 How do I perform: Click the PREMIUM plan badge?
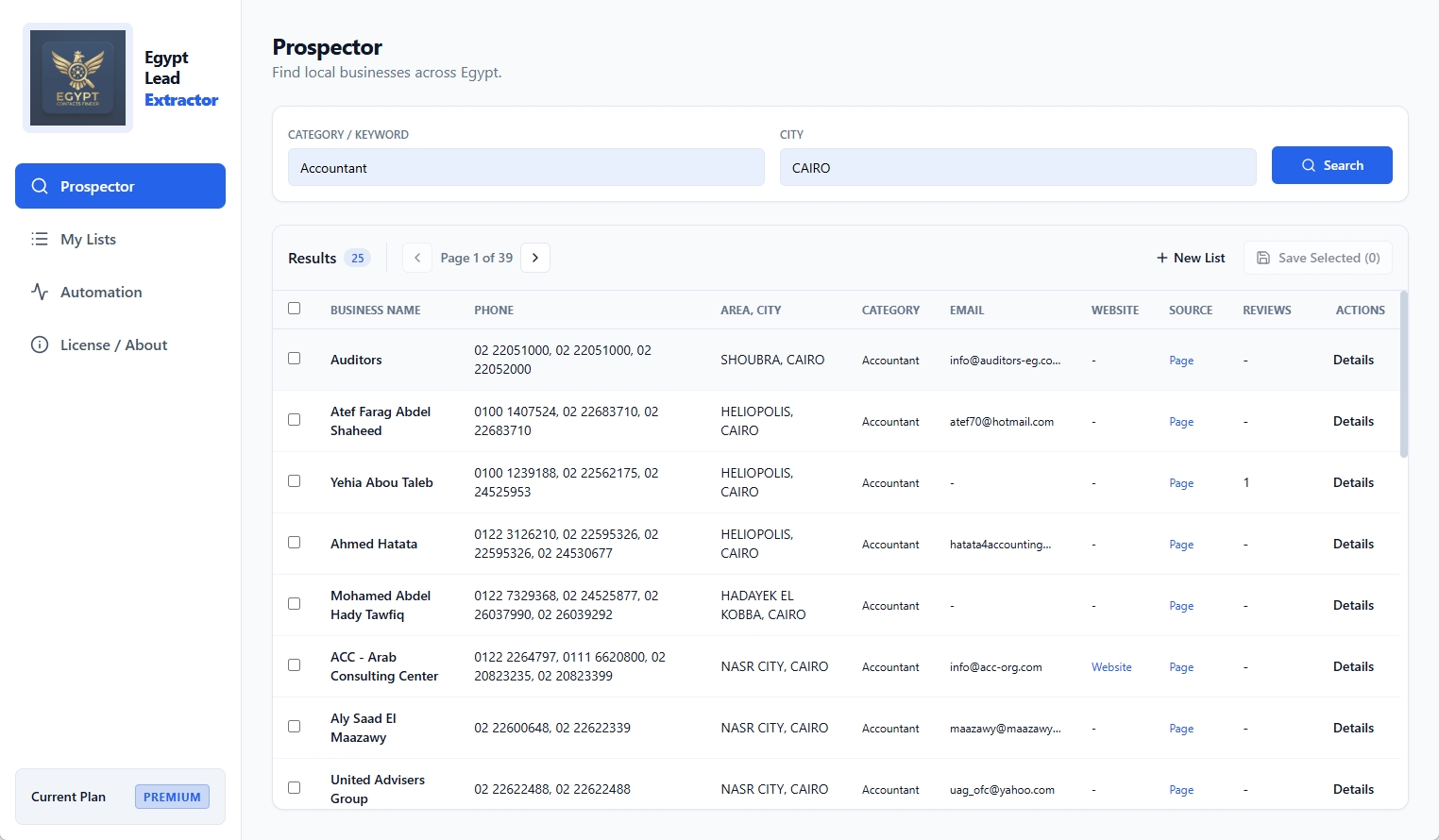tap(172, 797)
